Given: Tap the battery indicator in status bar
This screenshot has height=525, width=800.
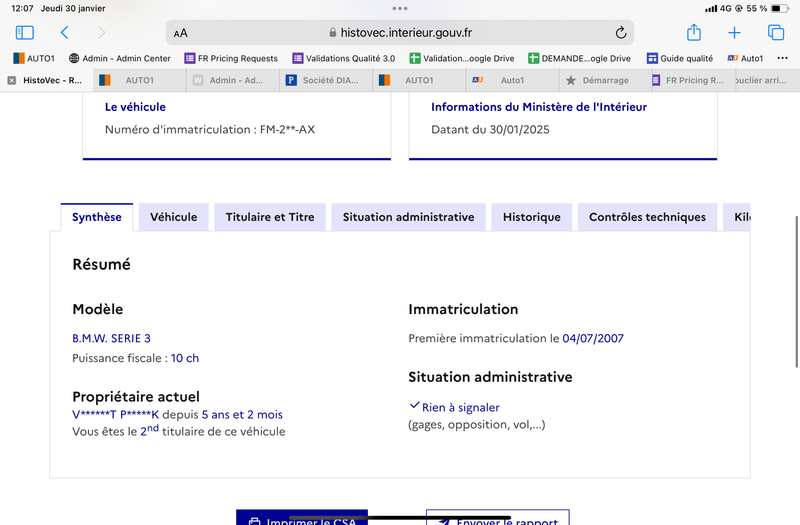Looking at the screenshot, I should pyautogui.click(x=780, y=8).
